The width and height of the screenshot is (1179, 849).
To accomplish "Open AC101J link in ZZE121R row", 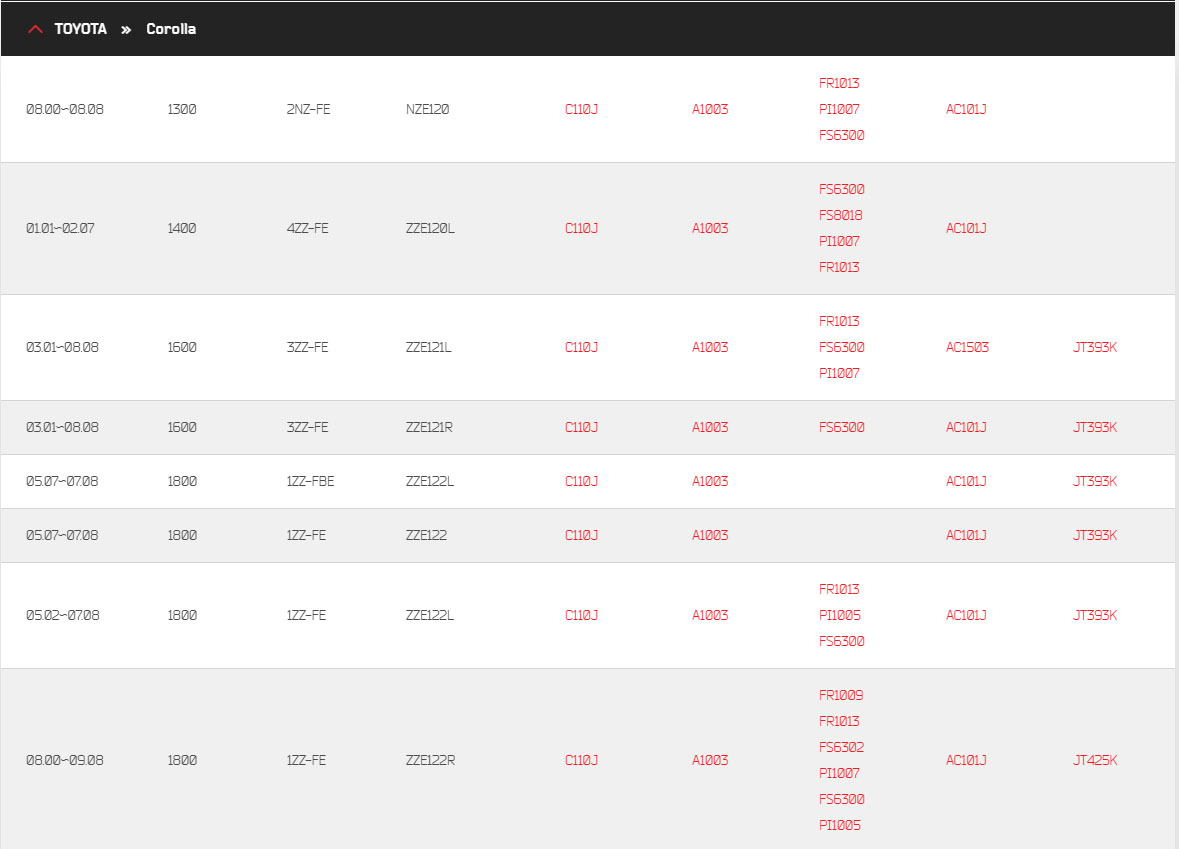I will pyautogui.click(x=966, y=428).
